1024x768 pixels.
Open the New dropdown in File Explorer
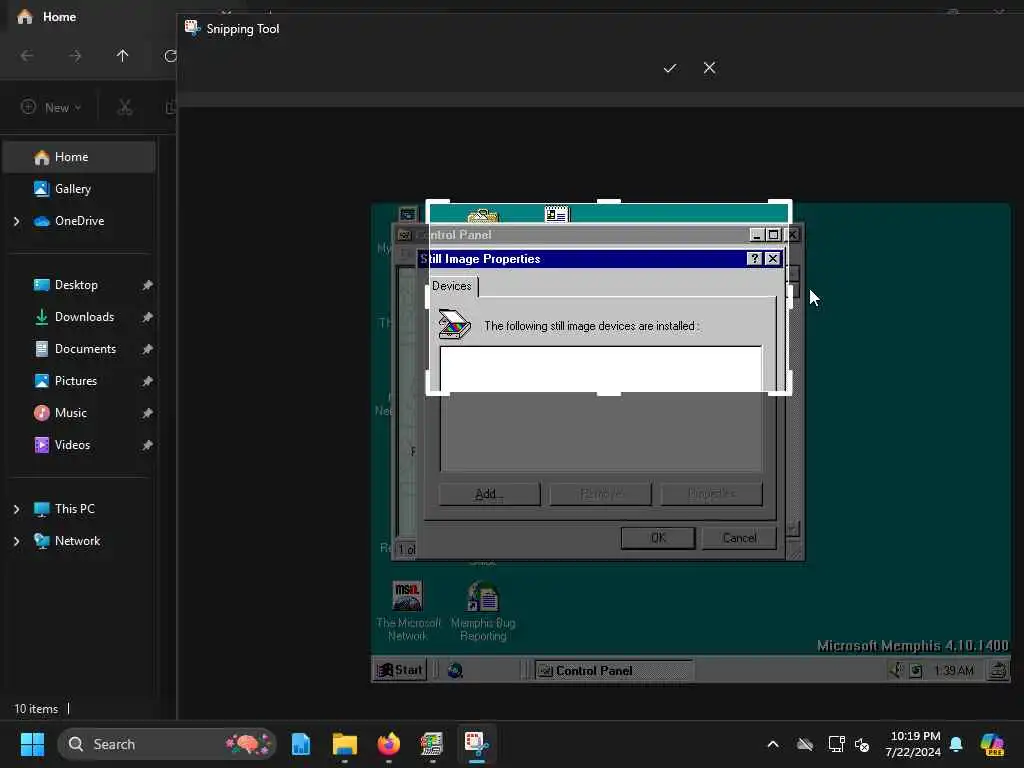coord(51,107)
